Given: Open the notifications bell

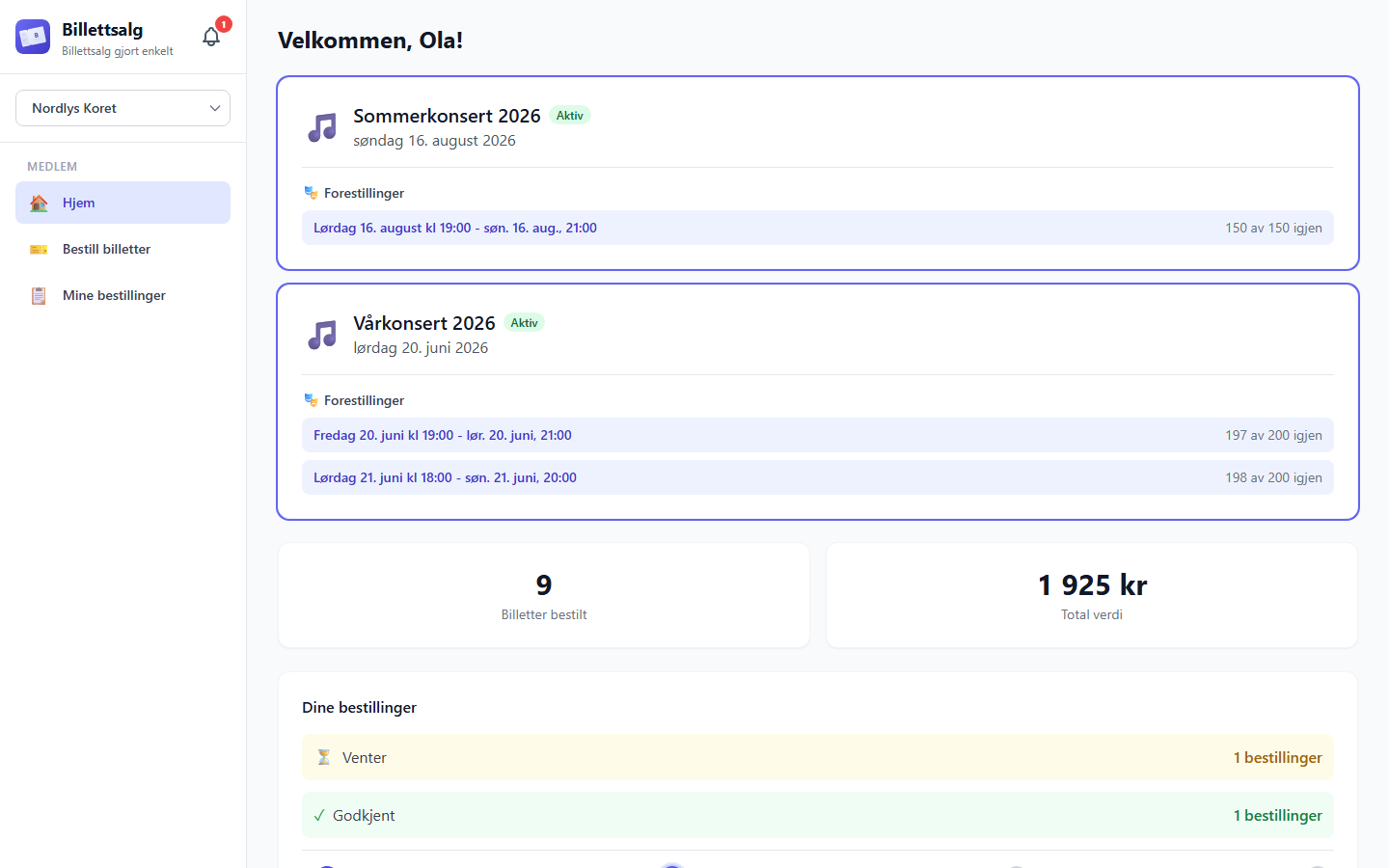Looking at the screenshot, I should (x=211, y=37).
